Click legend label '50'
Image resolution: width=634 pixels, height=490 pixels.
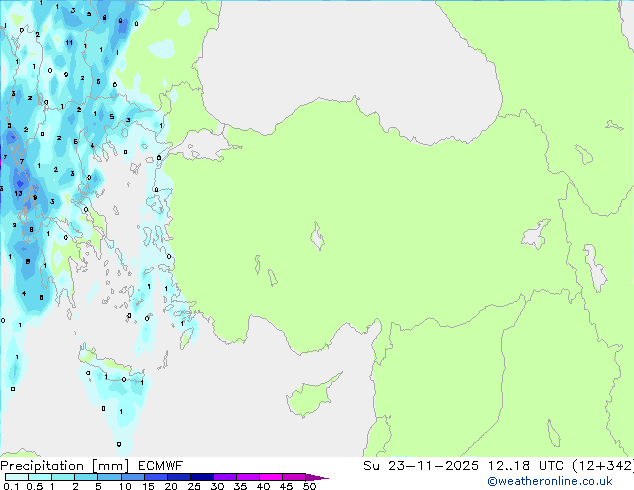(309, 486)
